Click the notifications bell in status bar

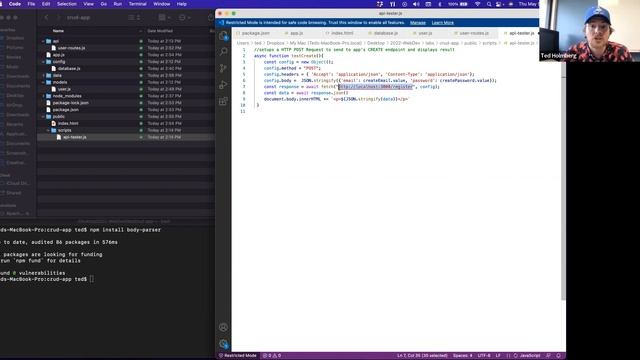click(558, 356)
